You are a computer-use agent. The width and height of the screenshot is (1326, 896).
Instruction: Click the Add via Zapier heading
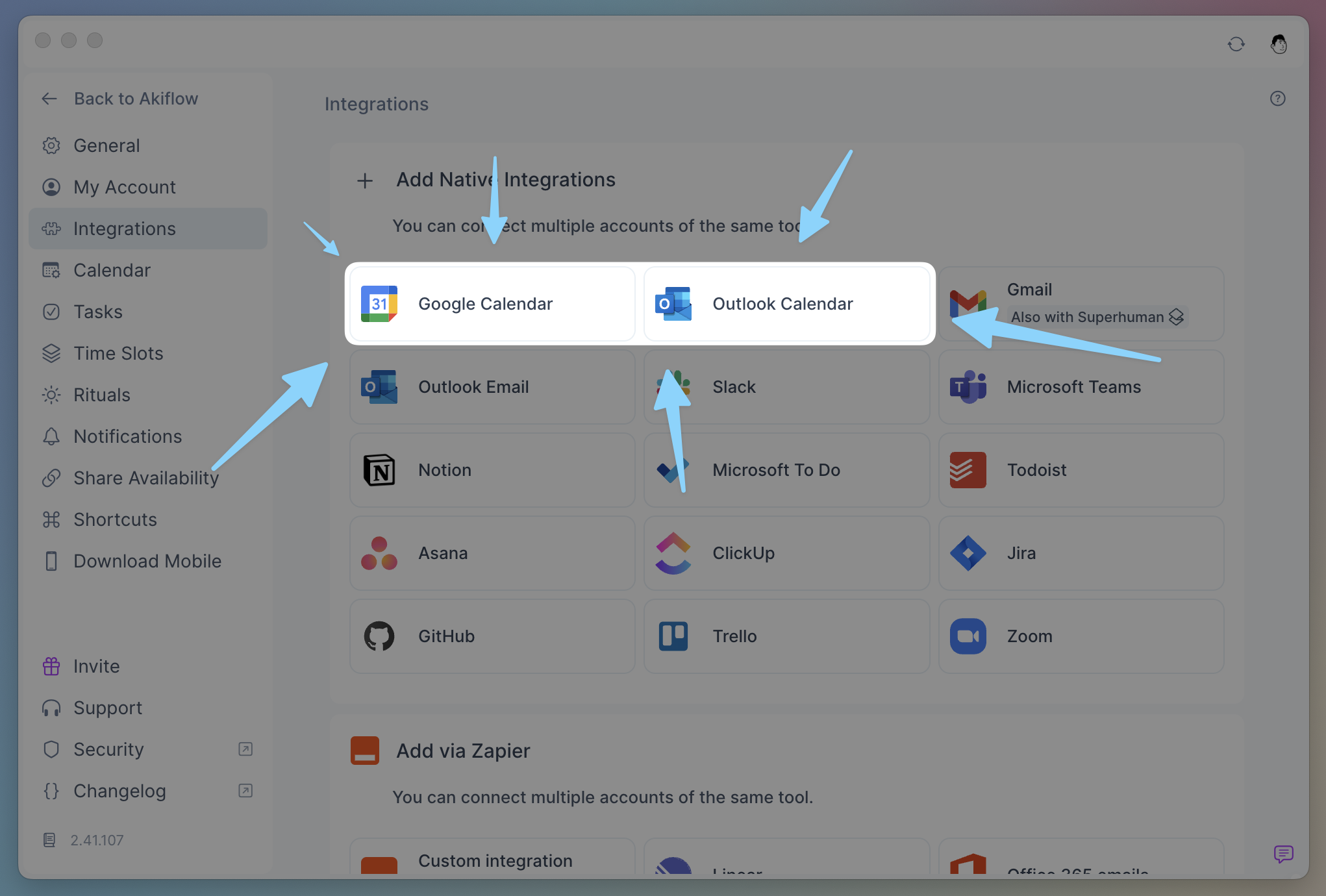point(463,751)
